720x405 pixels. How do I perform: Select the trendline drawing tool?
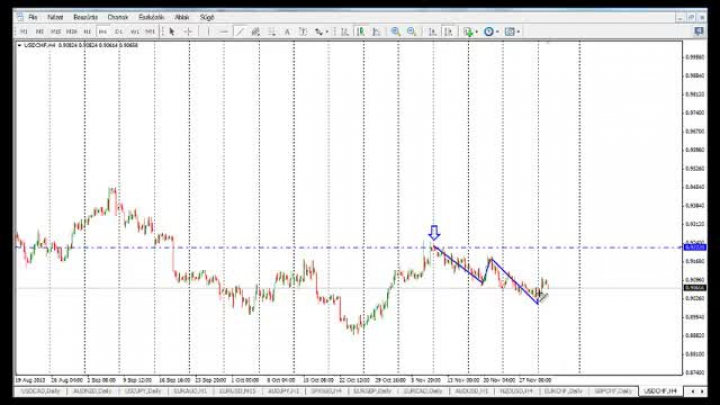[240, 32]
